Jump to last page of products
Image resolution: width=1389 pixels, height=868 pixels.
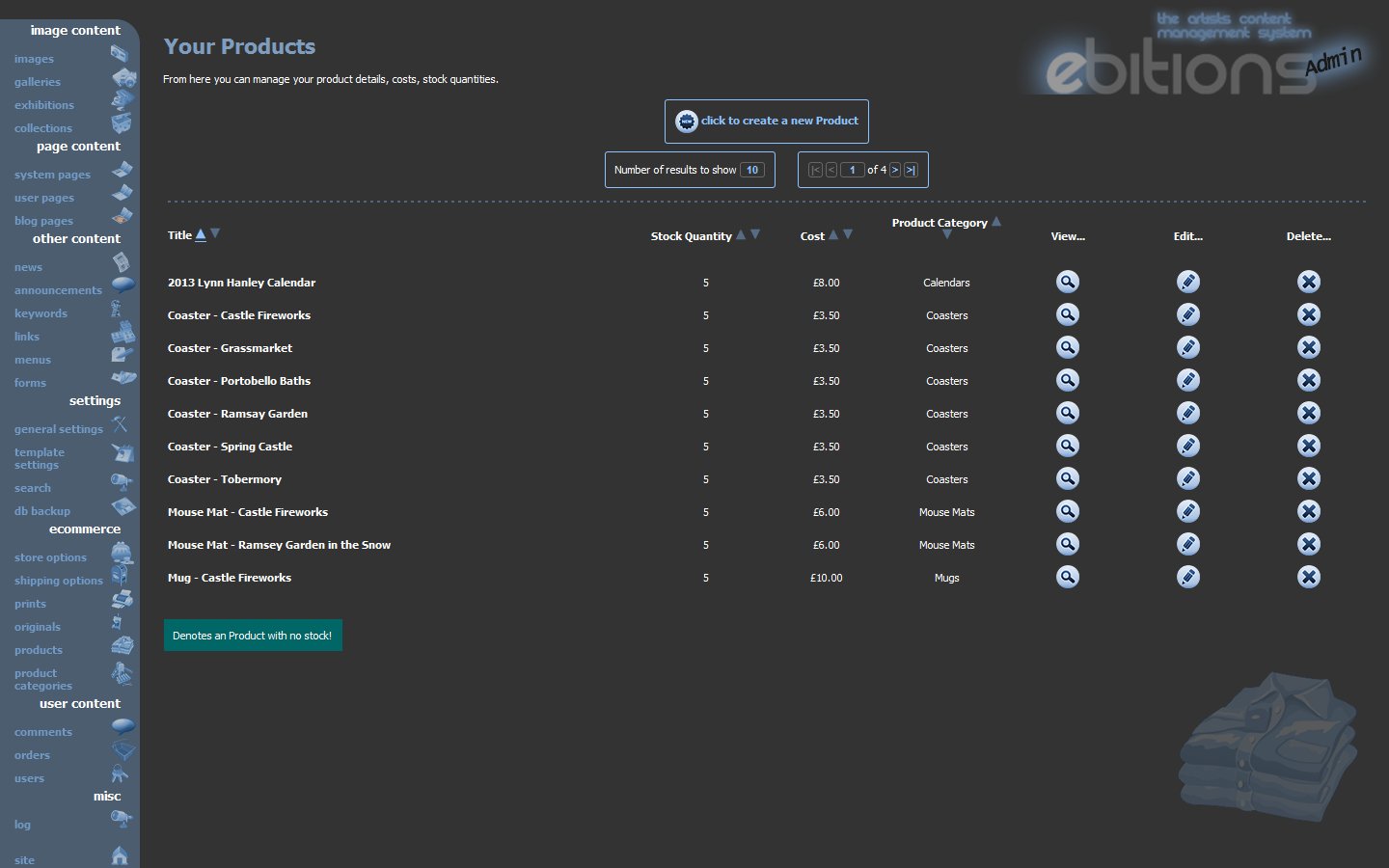910,170
